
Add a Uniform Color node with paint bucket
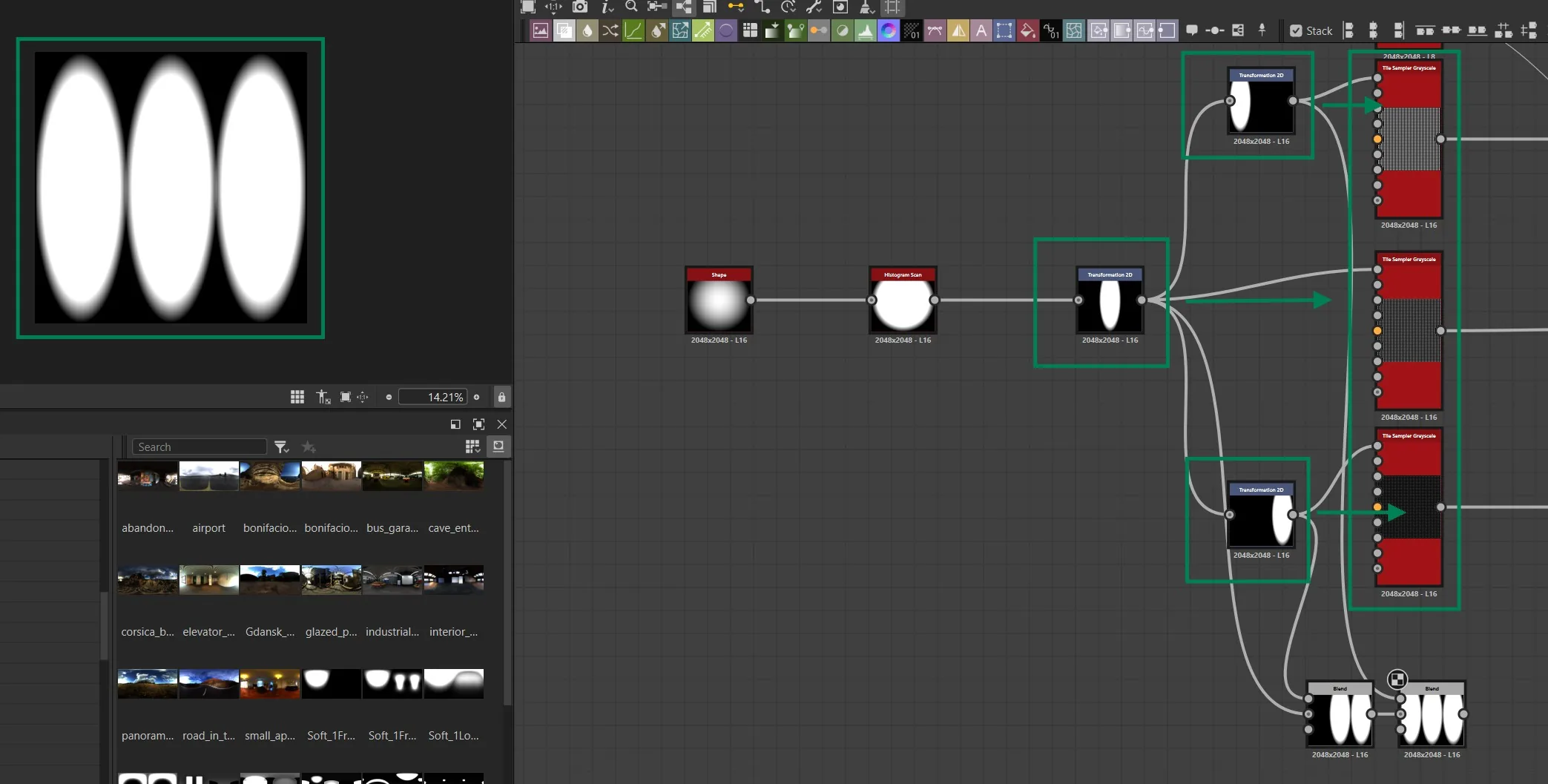(1027, 30)
